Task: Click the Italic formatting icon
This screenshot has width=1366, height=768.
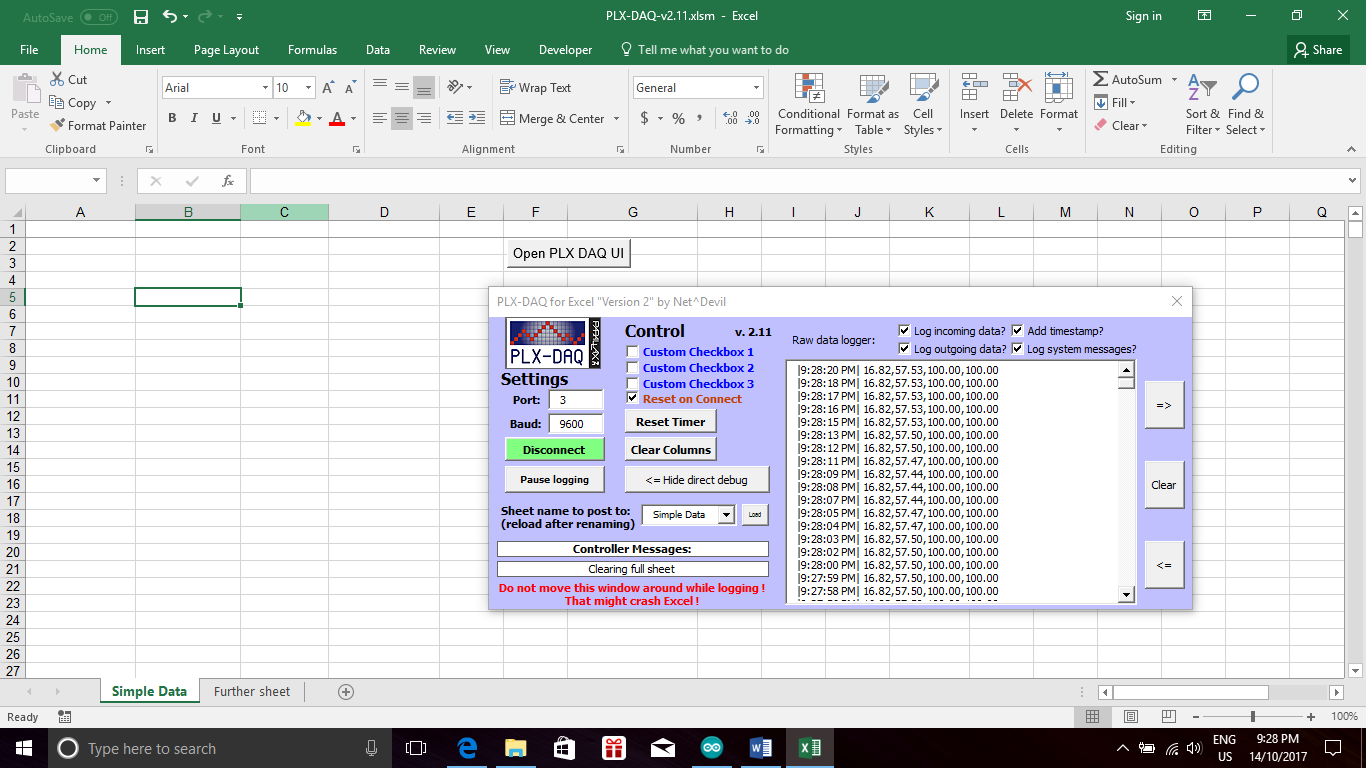Action: point(194,118)
